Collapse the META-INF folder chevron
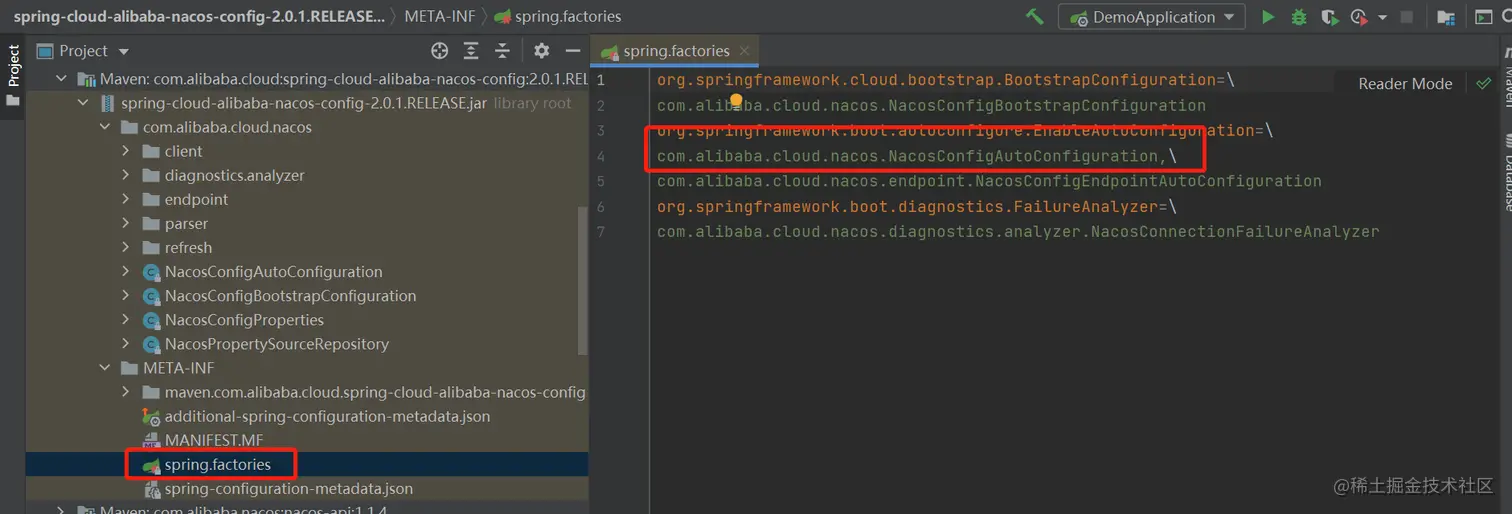This screenshot has width=1512, height=514. 105,368
